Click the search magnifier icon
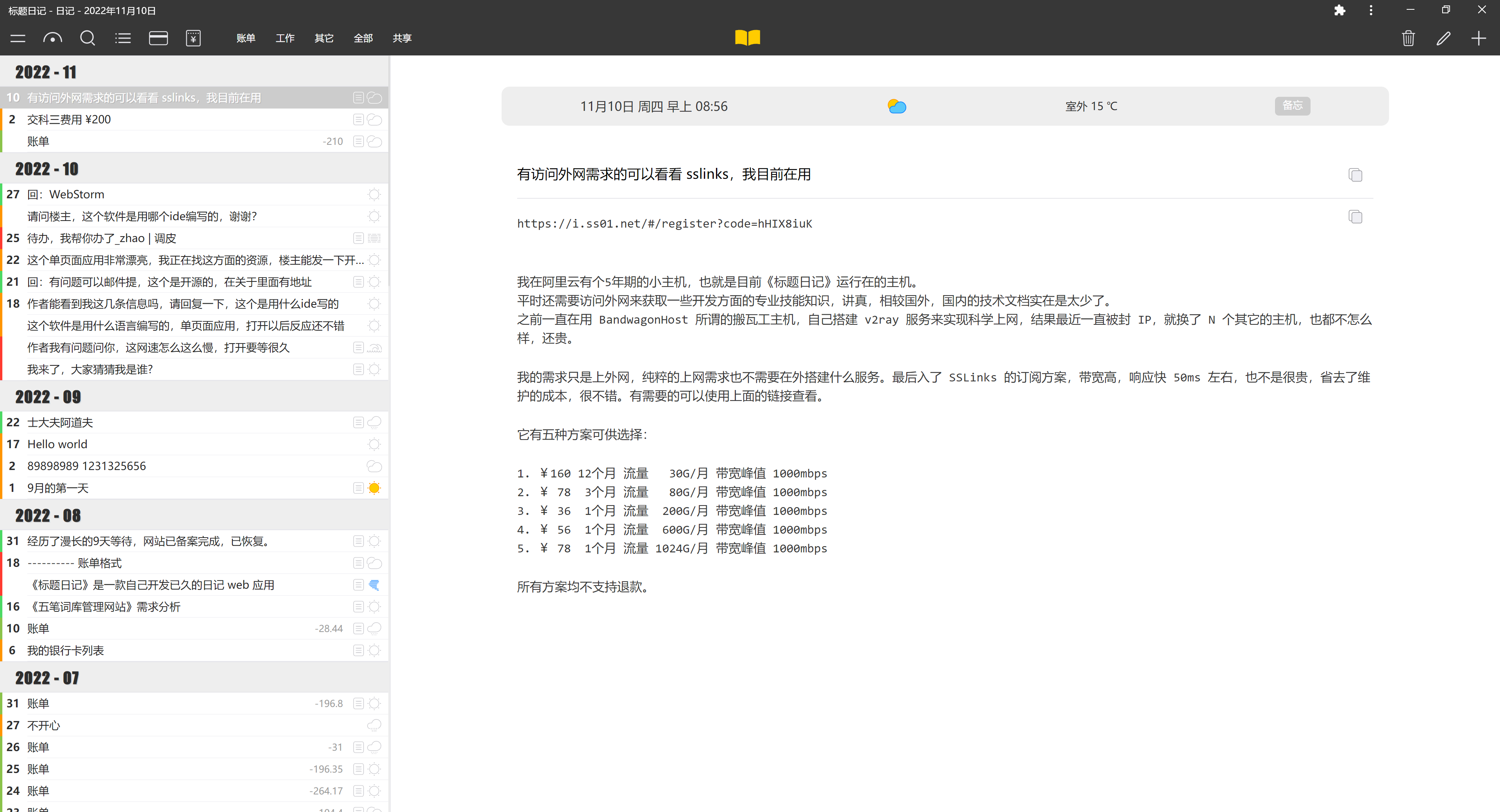This screenshot has height=812, width=1500. (x=87, y=38)
